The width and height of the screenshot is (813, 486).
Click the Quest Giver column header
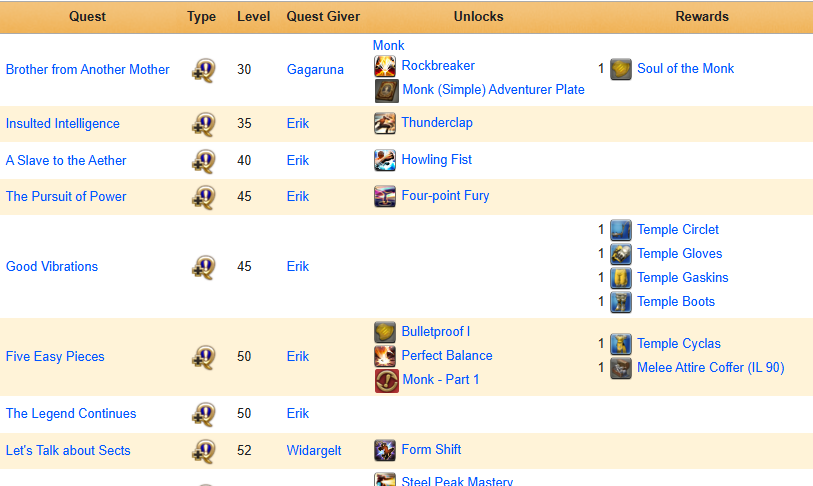pos(323,17)
